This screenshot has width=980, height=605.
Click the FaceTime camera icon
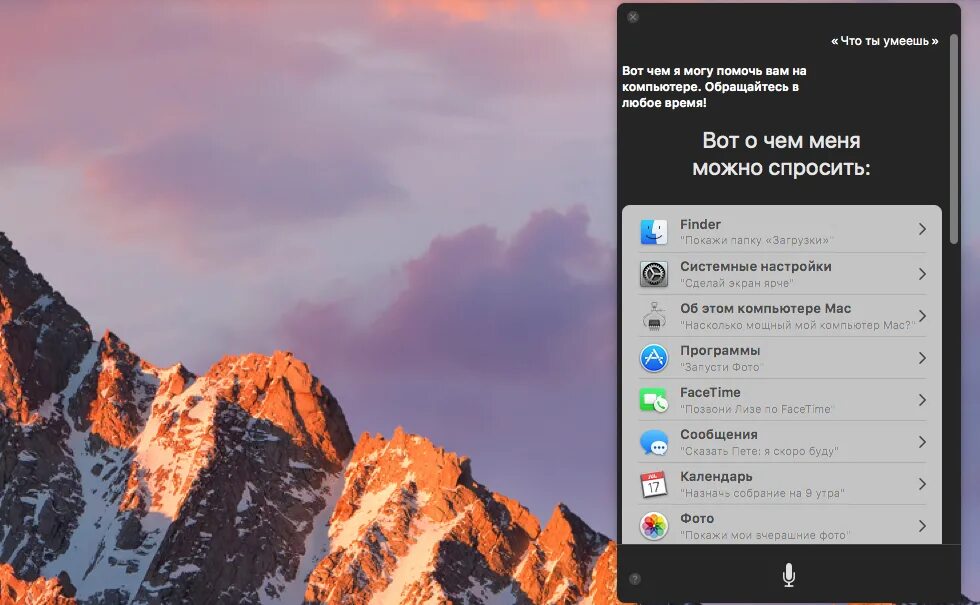pyautogui.click(x=654, y=400)
